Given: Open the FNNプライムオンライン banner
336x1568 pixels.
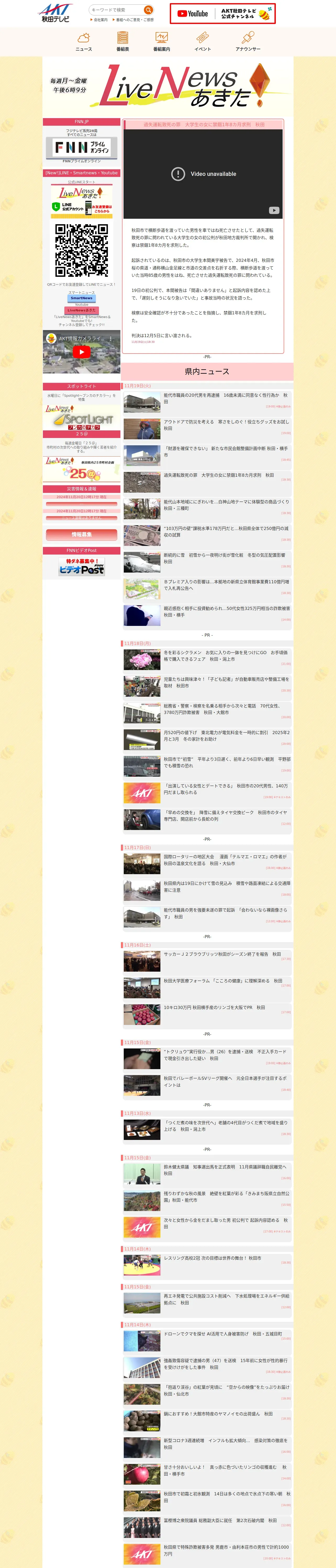Looking at the screenshot, I should click(82, 148).
